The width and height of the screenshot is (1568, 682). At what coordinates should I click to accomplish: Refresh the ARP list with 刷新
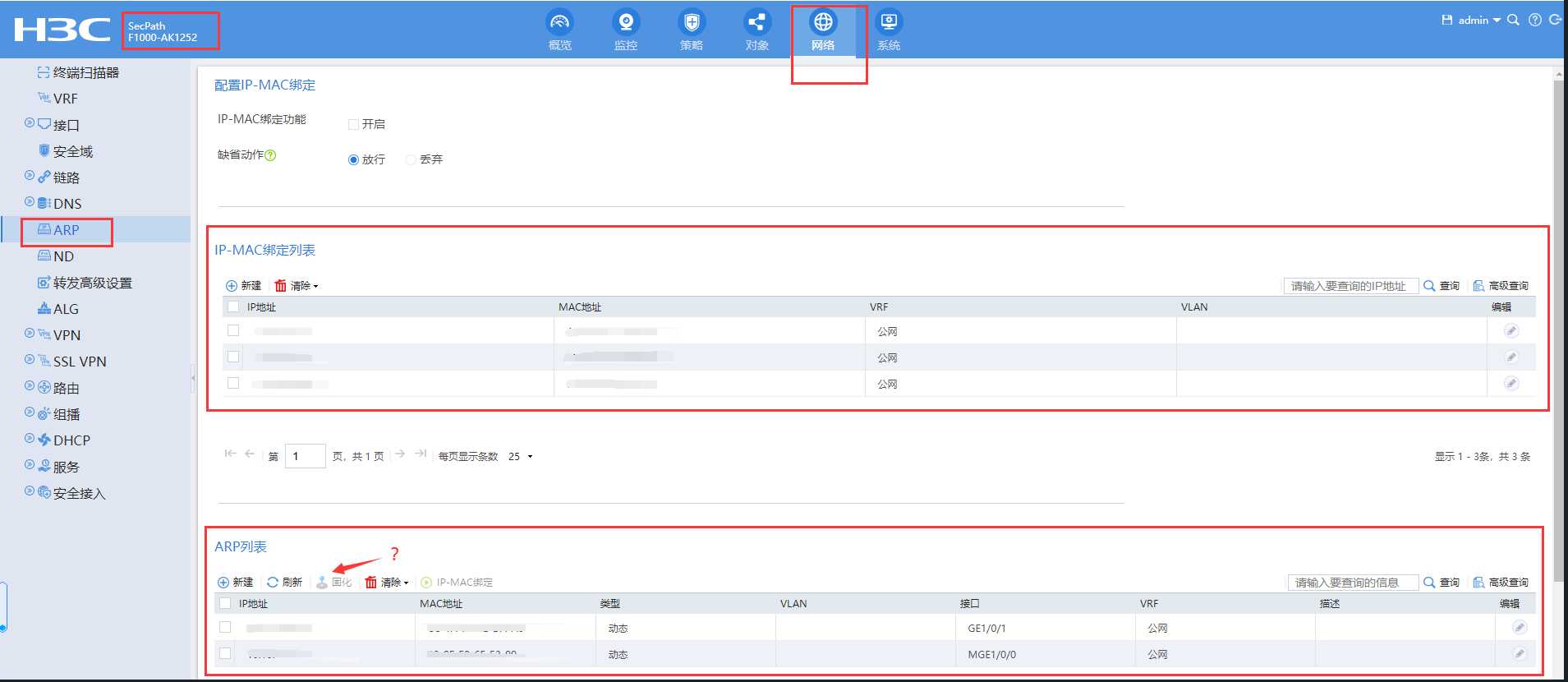tap(285, 583)
